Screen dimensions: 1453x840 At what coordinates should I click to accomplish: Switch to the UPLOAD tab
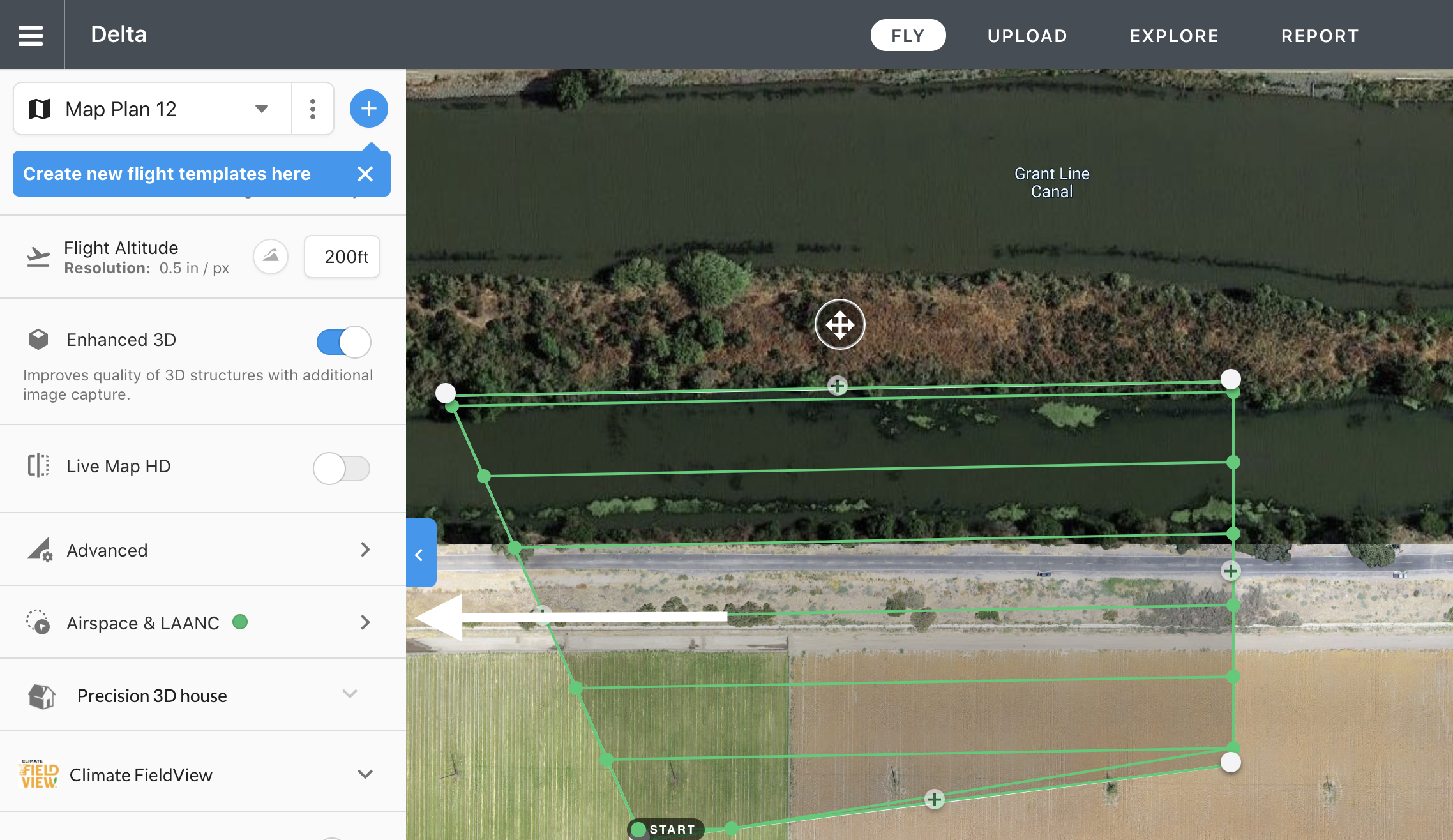[1027, 36]
